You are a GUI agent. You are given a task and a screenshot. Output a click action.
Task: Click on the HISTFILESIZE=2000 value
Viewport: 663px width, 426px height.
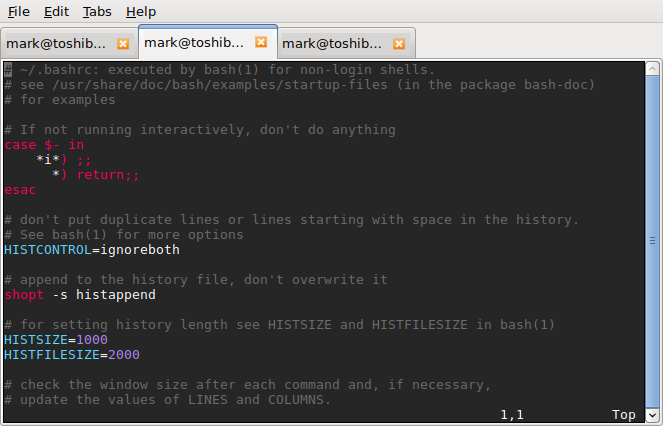(x=124, y=355)
